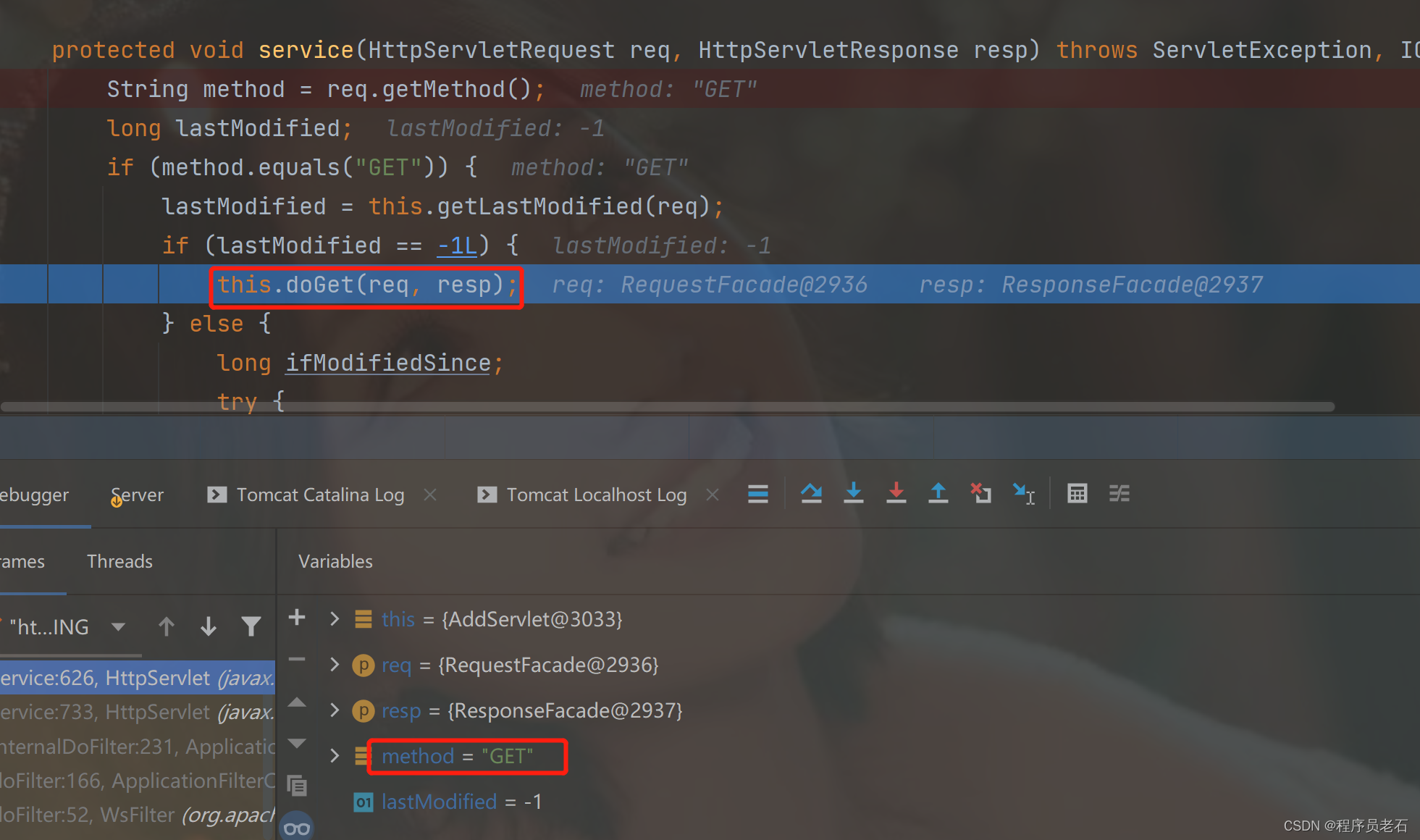Screen dimensions: 1420x840
Task: Click the editor horizontal scrollbar
Action: click(666, 407)
